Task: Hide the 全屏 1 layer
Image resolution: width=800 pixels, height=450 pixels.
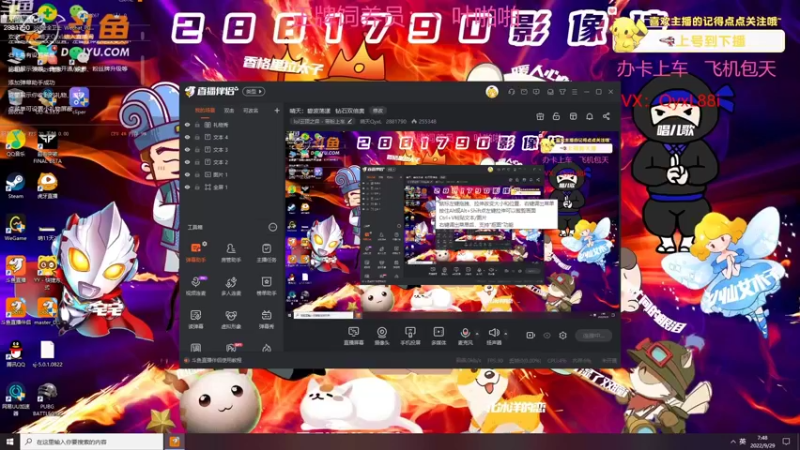Action: click(187, 187)
